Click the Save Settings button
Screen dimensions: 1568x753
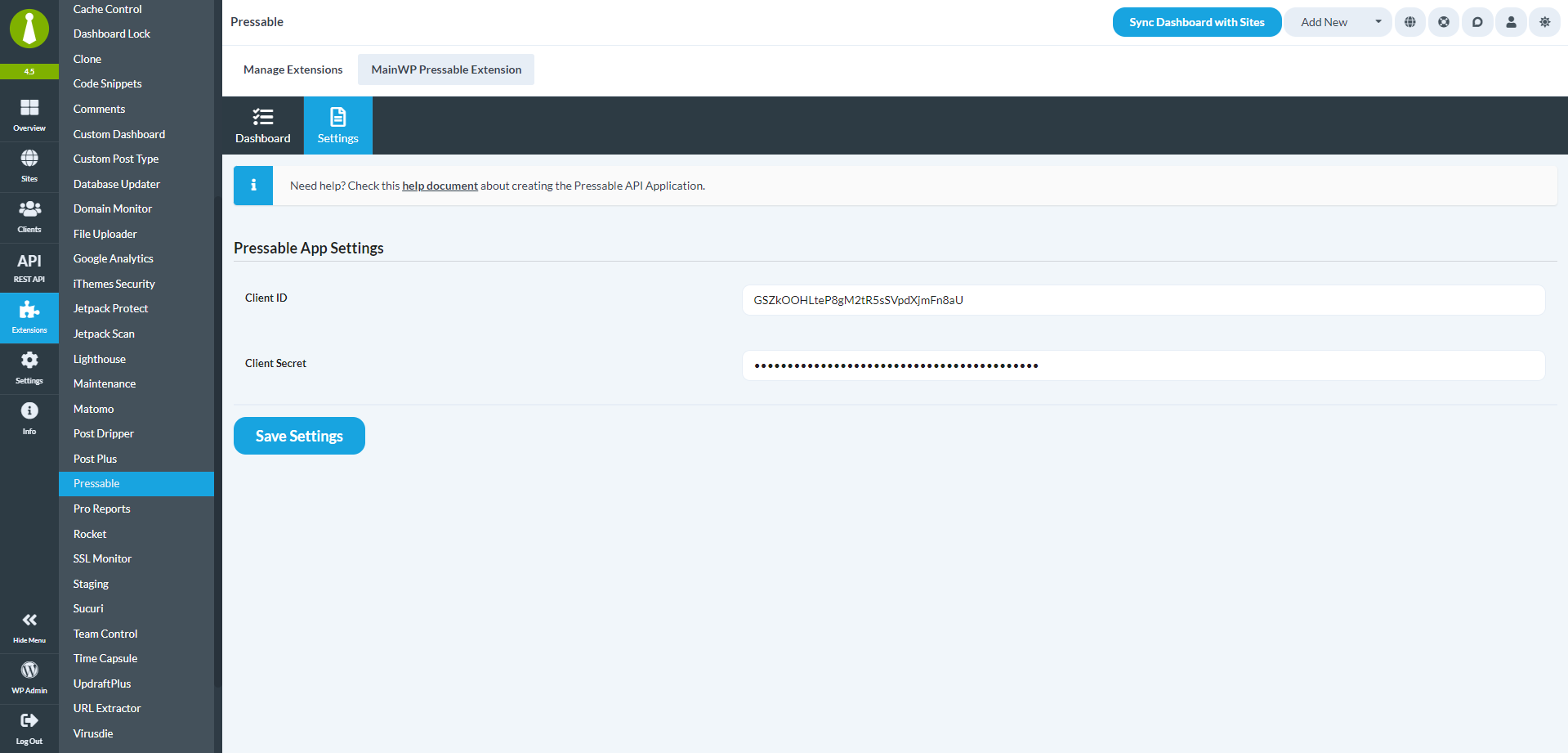[299, 436]
